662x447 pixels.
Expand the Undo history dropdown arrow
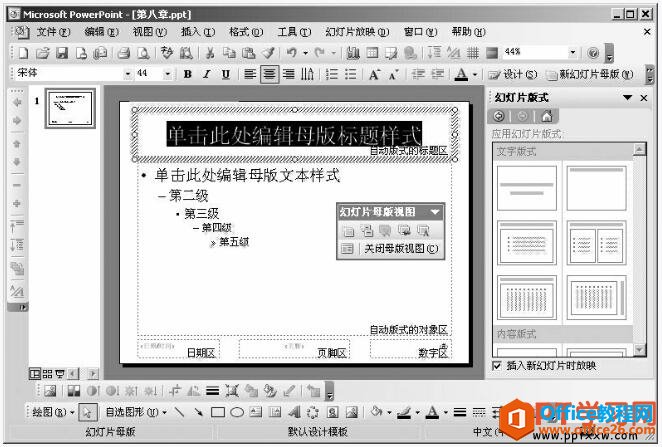pyautogui.click(x=305, y=53)
